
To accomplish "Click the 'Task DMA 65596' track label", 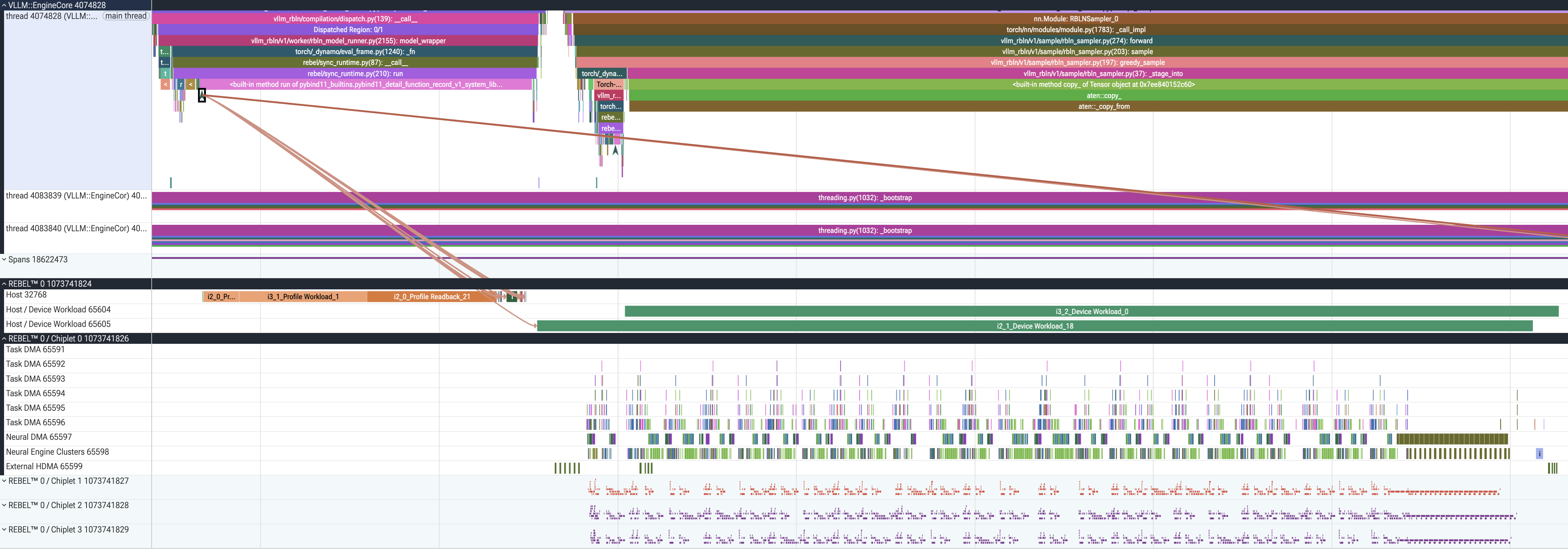I will [35, 422].
